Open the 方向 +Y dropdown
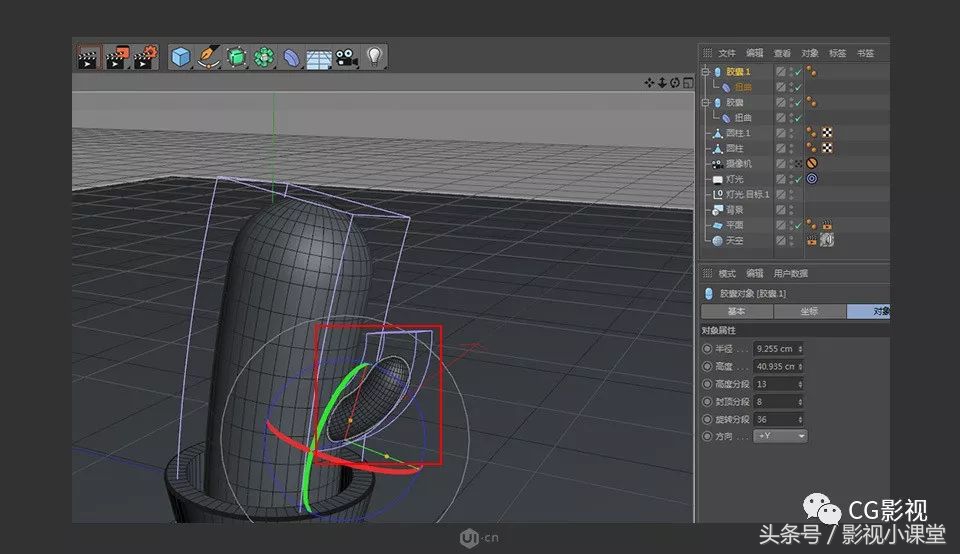Viewport: 960px width, 554px height. click(781, 436)
